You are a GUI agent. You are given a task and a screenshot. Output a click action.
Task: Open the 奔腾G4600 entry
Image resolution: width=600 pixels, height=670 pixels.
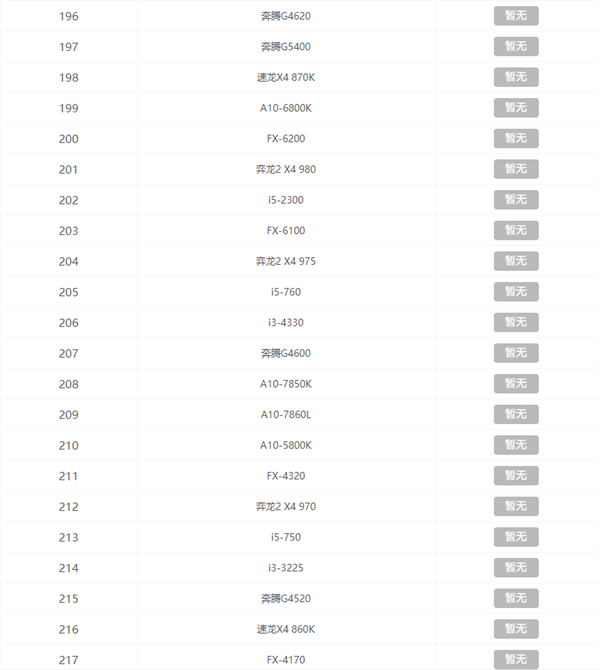tap(286, 353)
